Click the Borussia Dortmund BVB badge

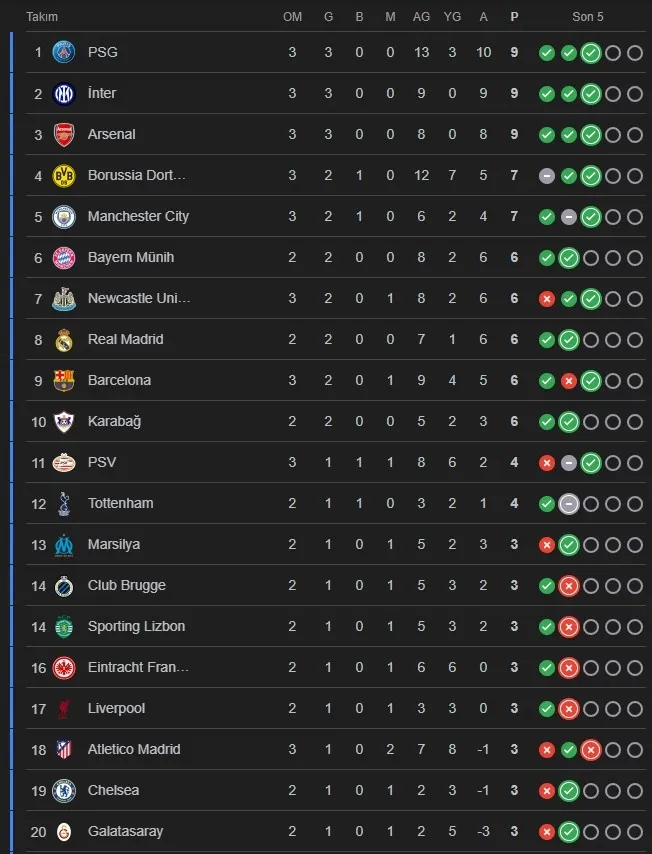[64, 175]
